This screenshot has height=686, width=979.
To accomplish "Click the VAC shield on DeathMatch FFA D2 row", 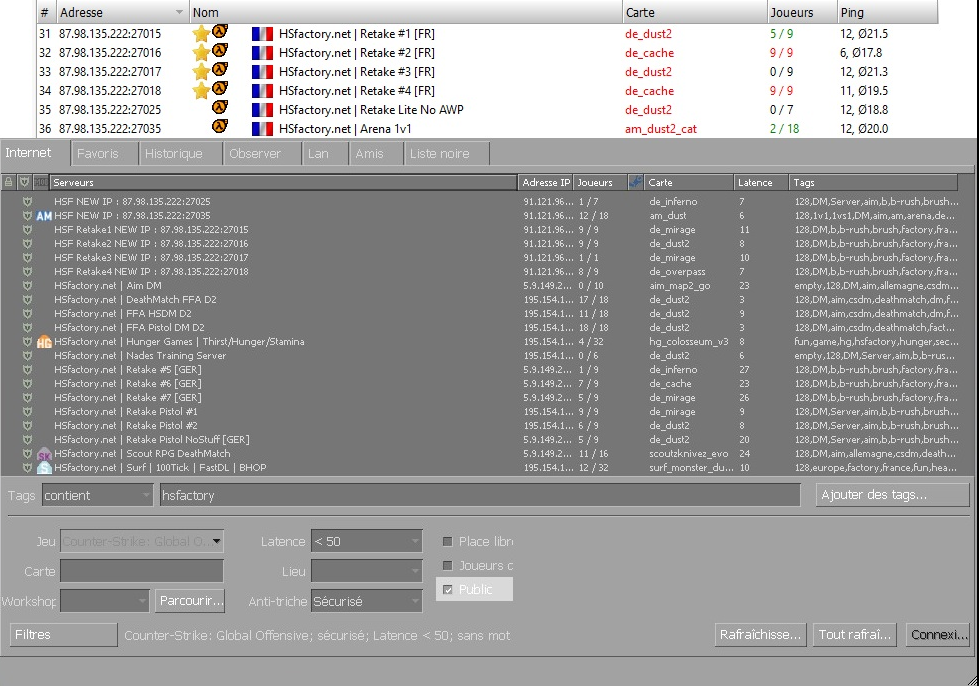I will click(x=27, y=300).
